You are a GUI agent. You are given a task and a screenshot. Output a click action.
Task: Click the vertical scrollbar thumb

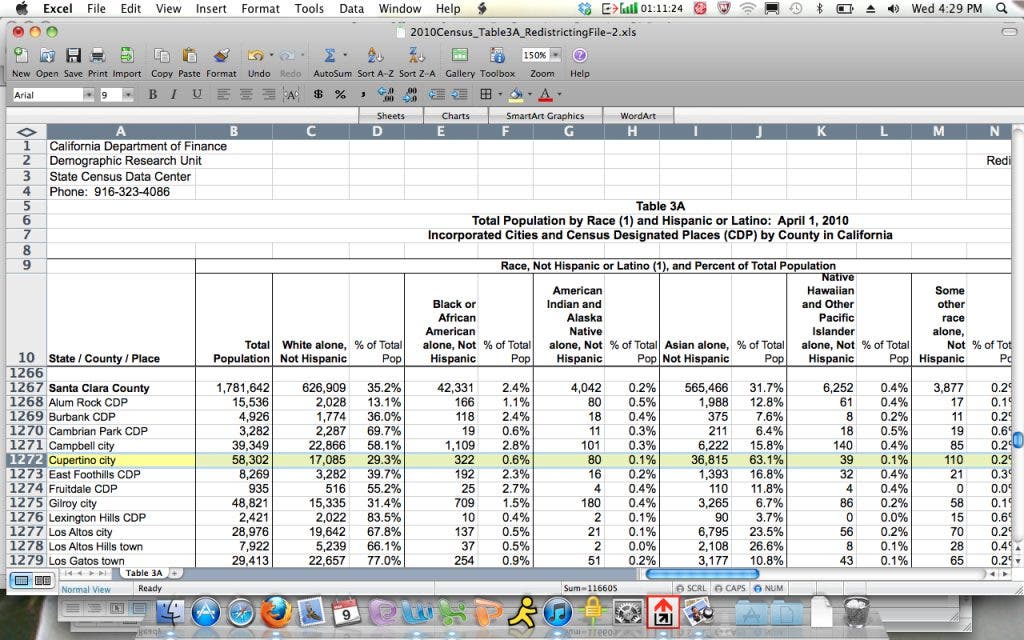[x=1017, y=439]
